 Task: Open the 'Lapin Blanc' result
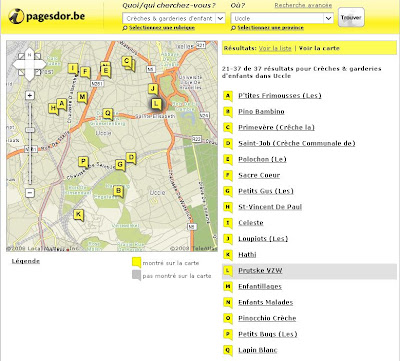(258, 350)
